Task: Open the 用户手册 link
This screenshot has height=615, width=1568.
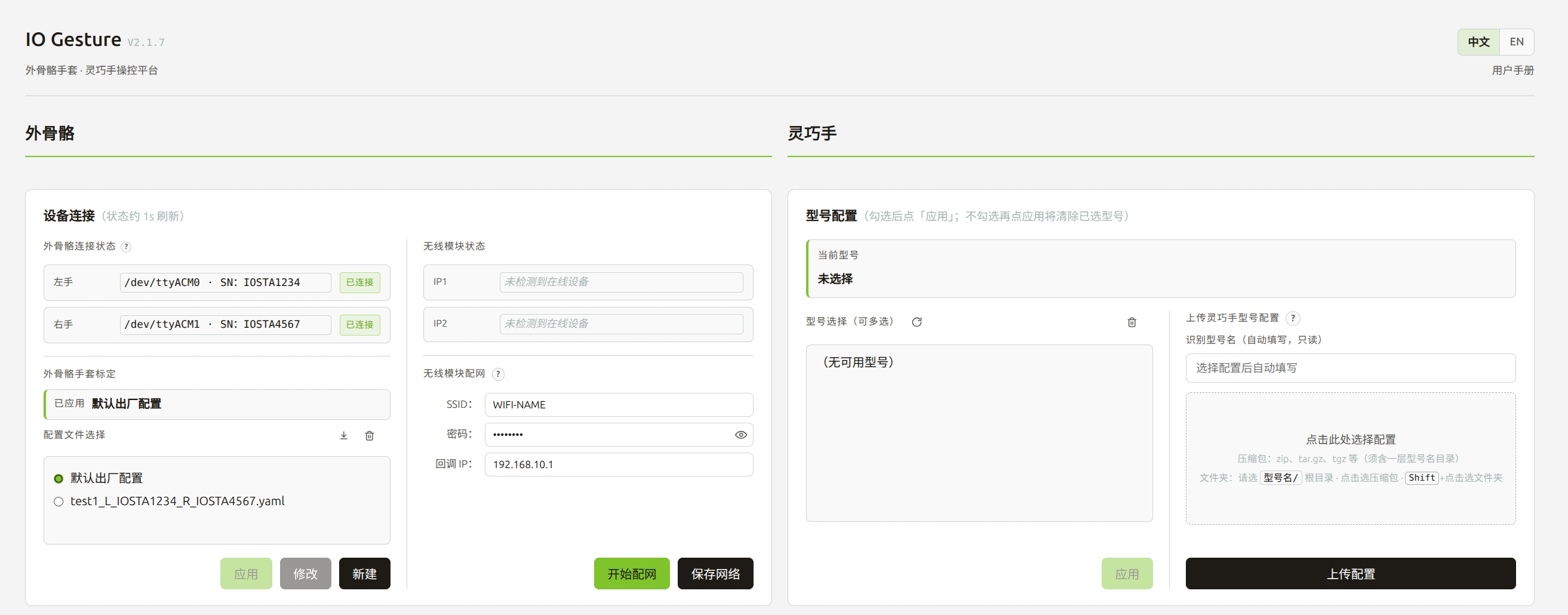Action: 1512,70
